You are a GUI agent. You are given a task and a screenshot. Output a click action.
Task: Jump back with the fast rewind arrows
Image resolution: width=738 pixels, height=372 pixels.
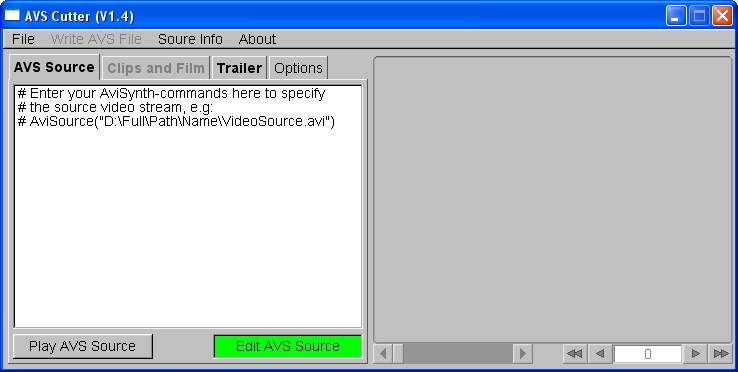coord(575,353)
